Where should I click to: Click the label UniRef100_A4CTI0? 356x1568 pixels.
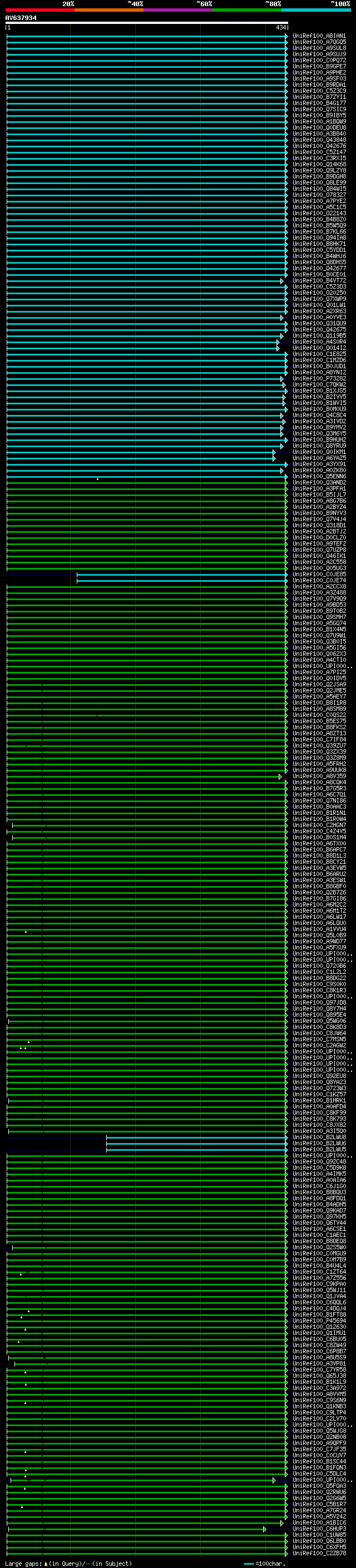[319, 660]
